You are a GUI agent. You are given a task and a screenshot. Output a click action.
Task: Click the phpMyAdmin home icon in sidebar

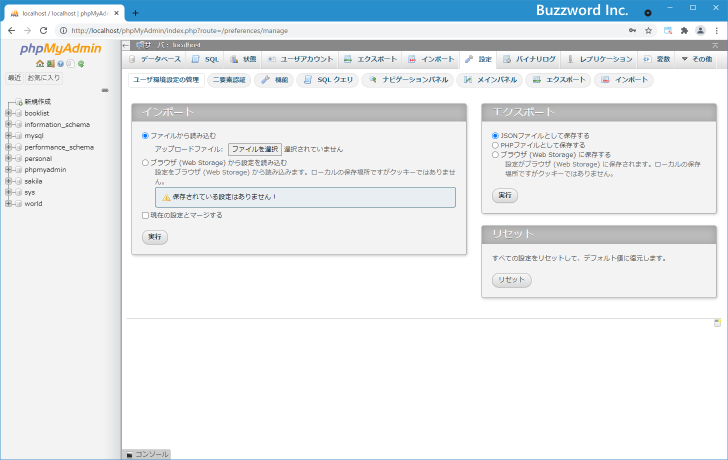click(39, 64)
